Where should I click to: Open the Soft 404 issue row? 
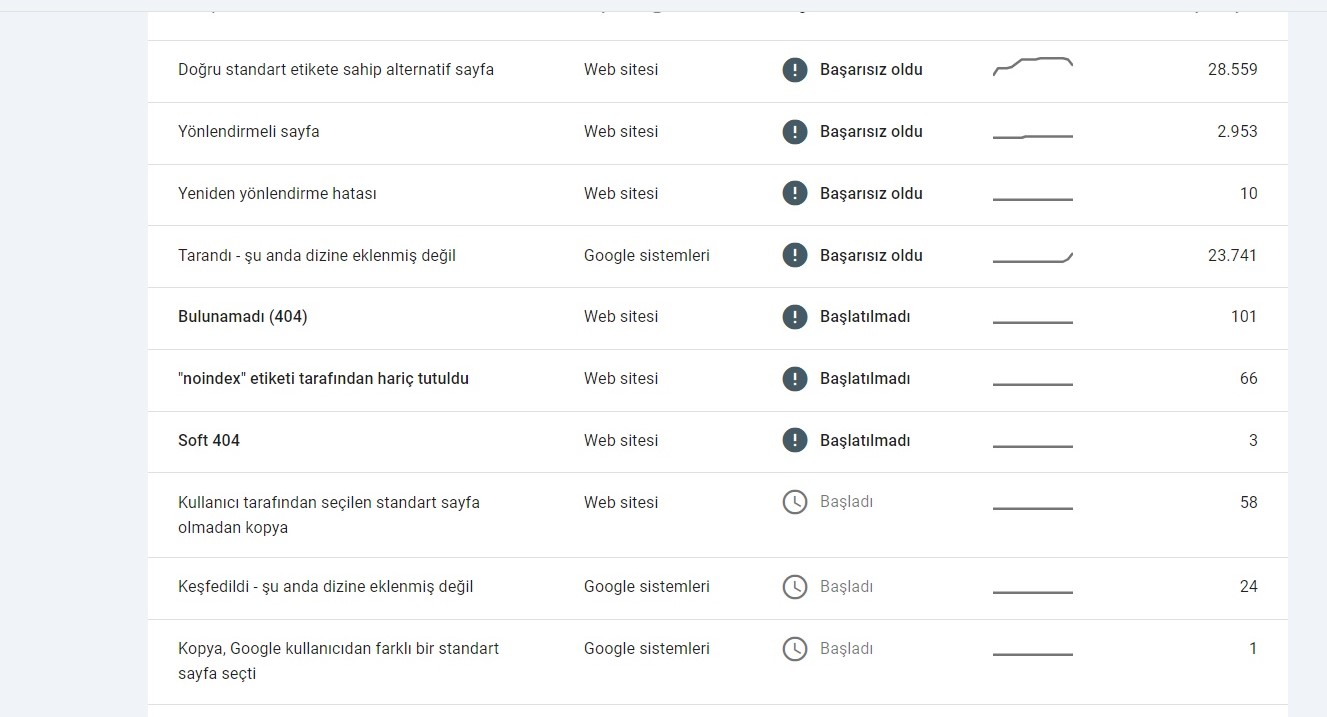718,441
